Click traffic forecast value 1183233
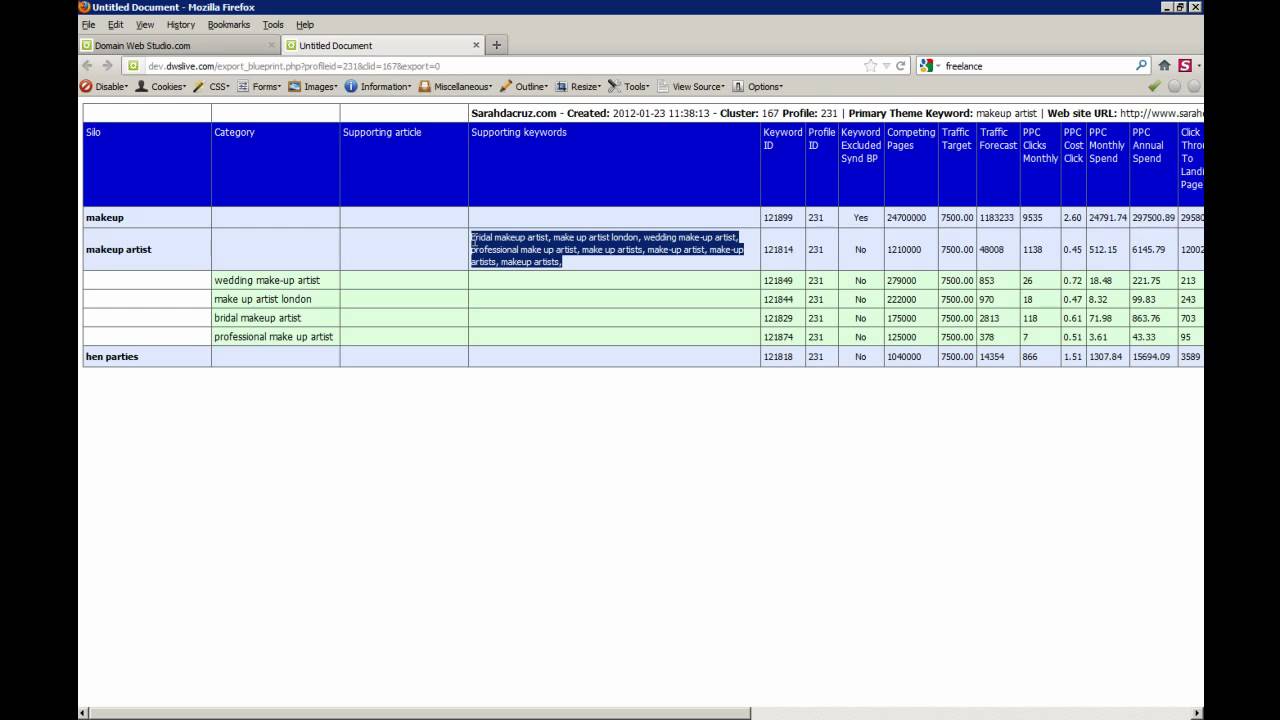Viewport: 1280px width, 720px height. point(997,217)
